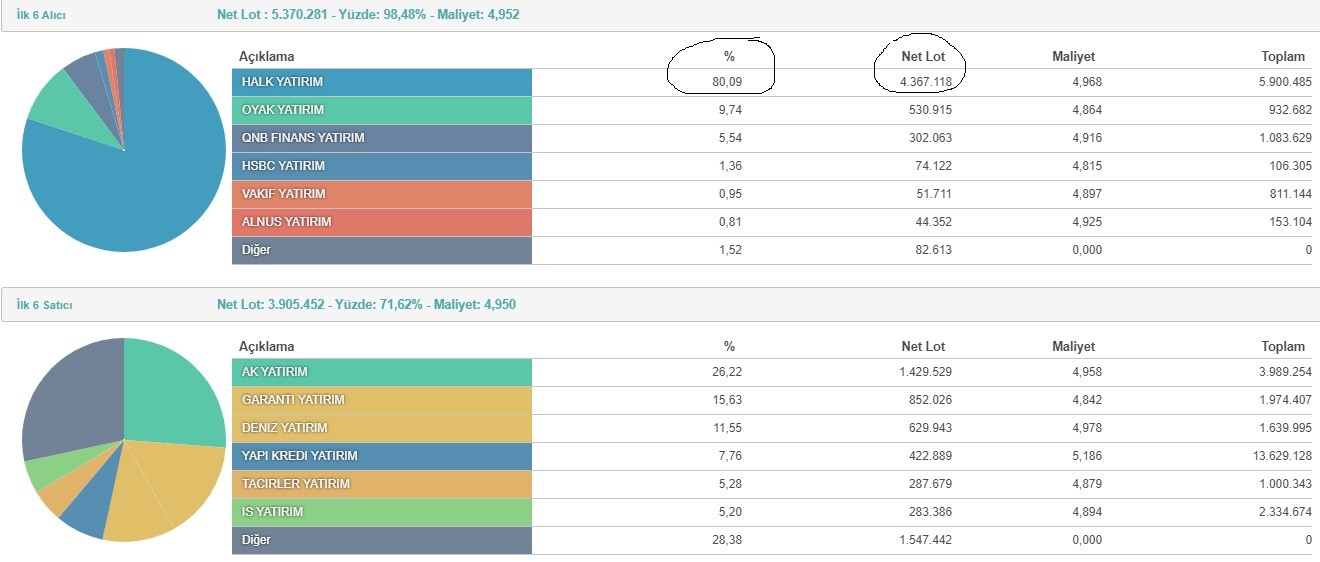Click the Açıklama header in the buyers table
Viewport: 1320px width, 562px height.
pos(267,57)
